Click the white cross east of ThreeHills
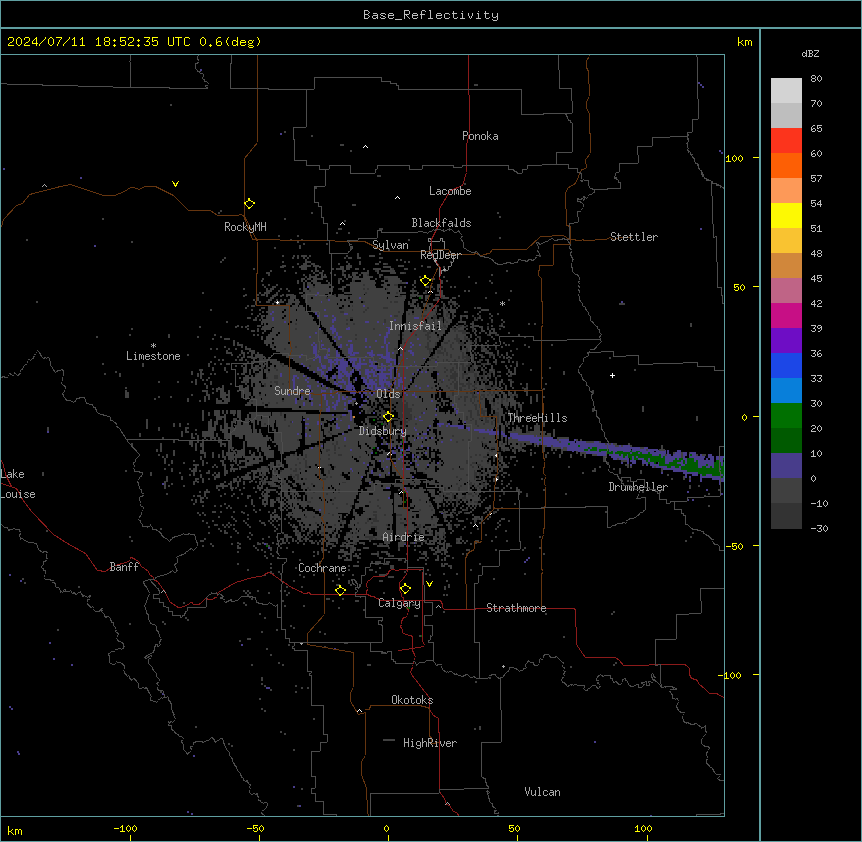 coord(612,375)
